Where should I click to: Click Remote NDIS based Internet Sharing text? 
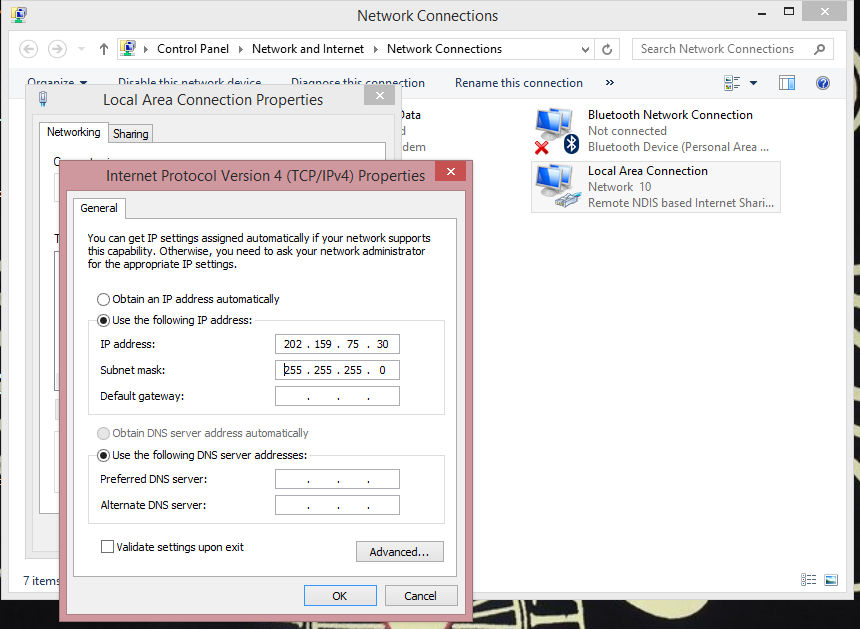click(681, 203)
